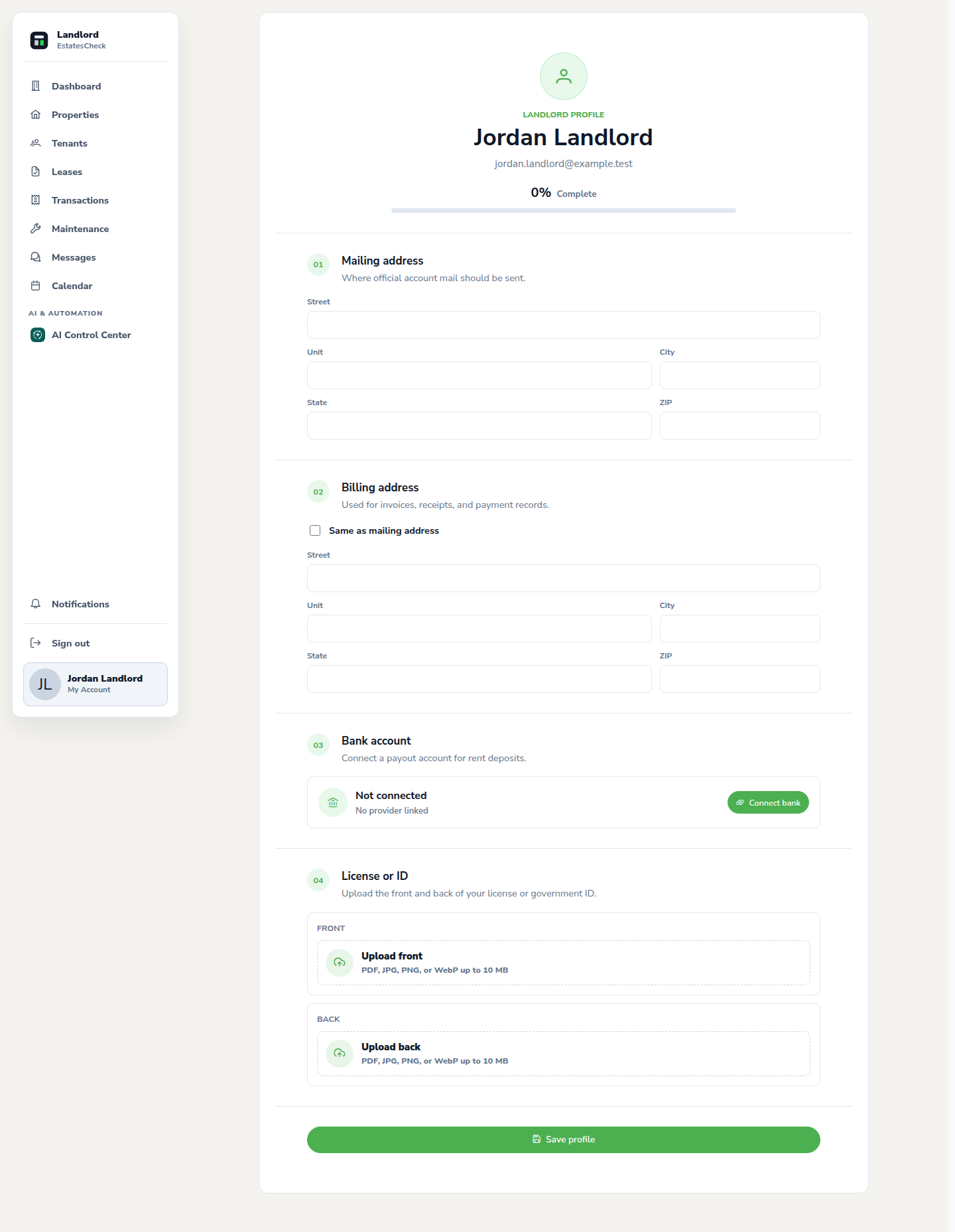This screenshot has height=1232, width=955.
Task: Click the Messages chat bubble icon
Action: [36, 257]
